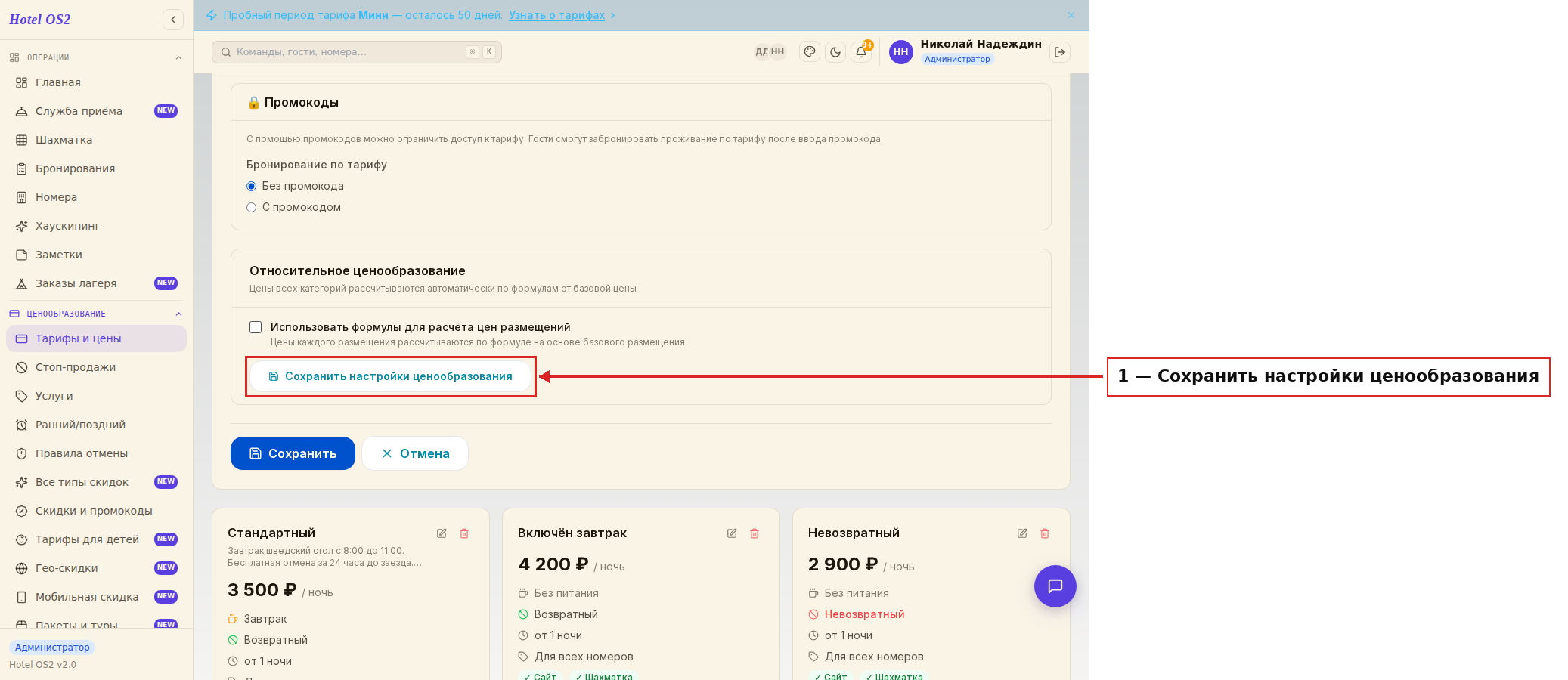
Task: Click the Николай Надеждин user name
Action: (981, 44)
